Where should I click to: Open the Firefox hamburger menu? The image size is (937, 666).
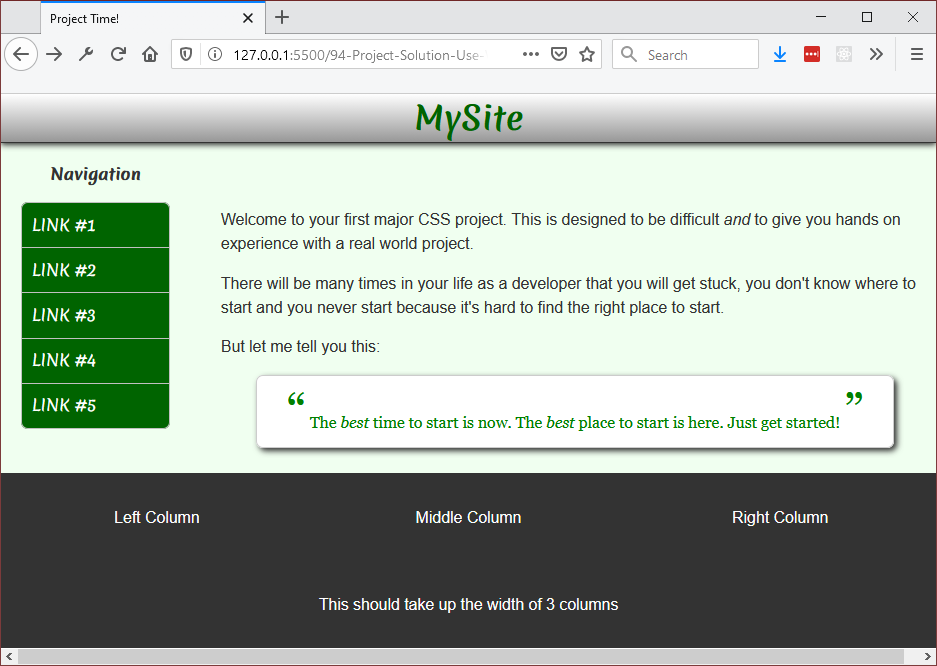click(x=916, y=55)
